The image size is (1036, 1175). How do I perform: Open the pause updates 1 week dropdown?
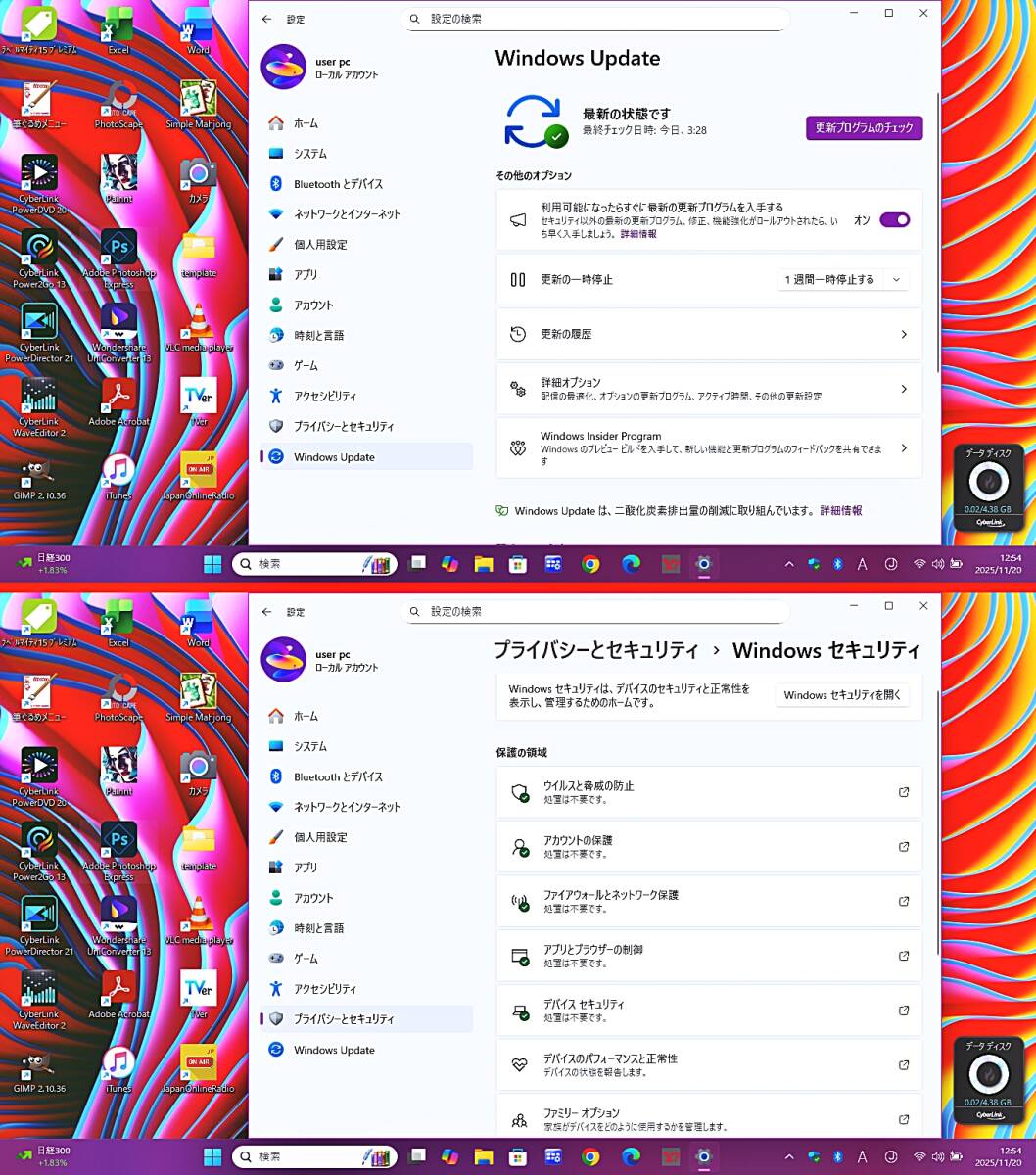coord(843,280)
